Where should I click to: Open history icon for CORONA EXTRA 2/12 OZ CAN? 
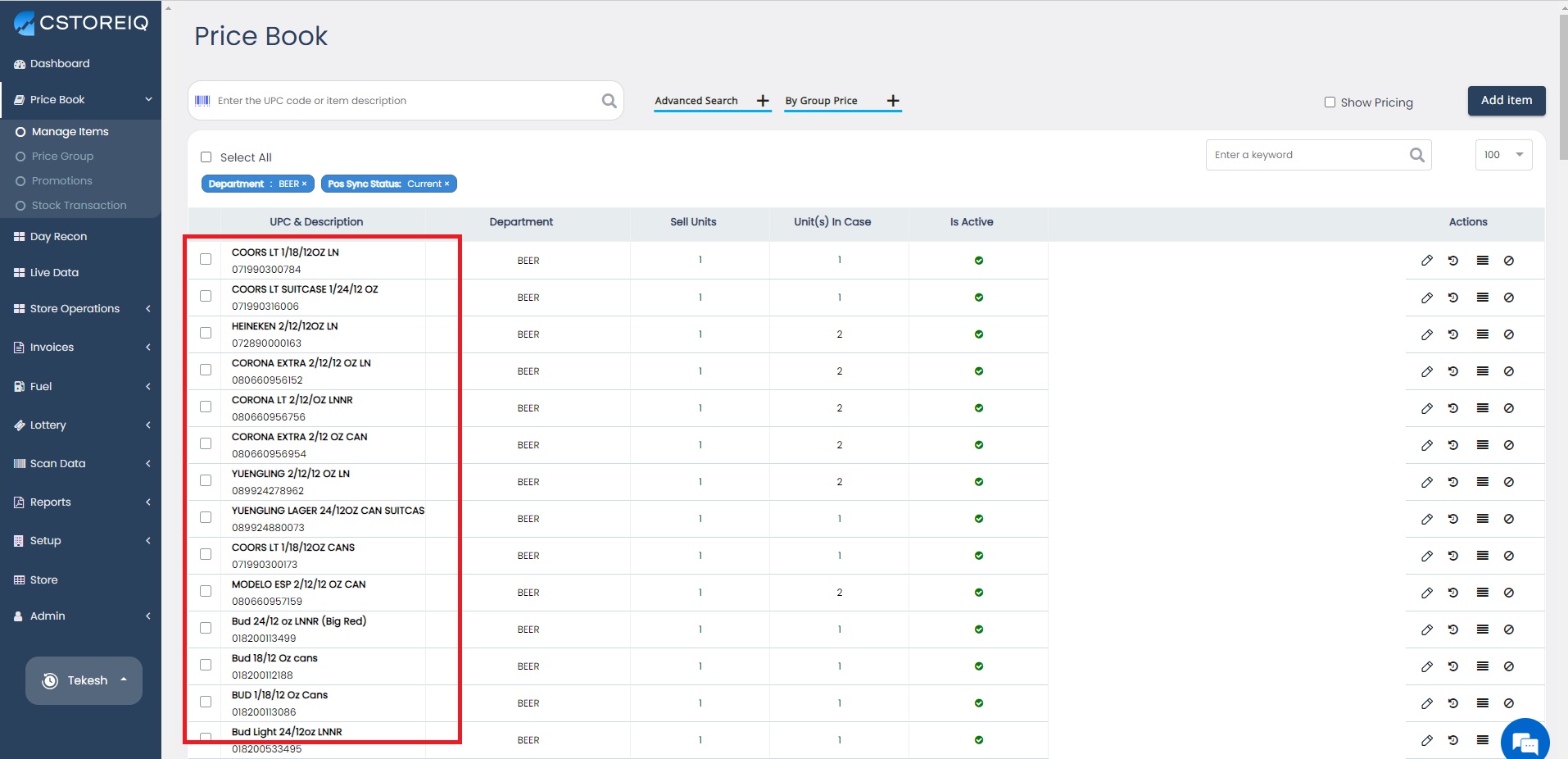coord(1453,445)
